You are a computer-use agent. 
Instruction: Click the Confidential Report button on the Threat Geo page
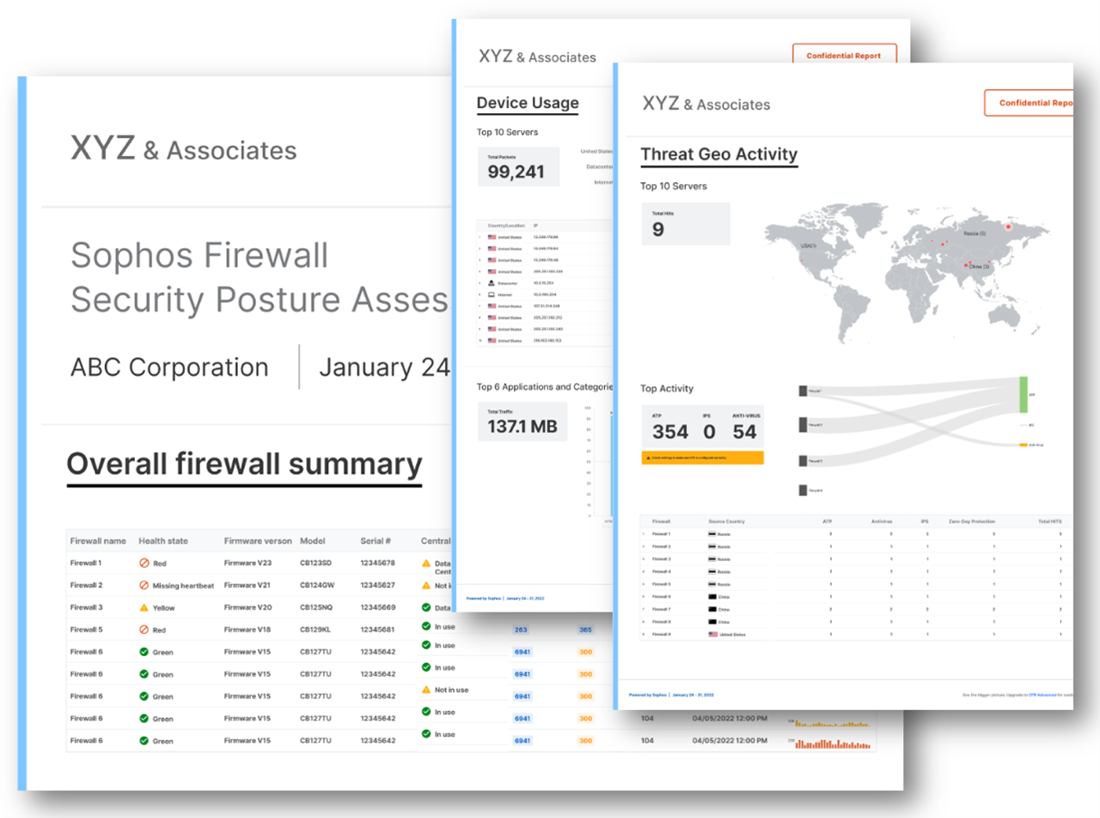coord(1030,102)
